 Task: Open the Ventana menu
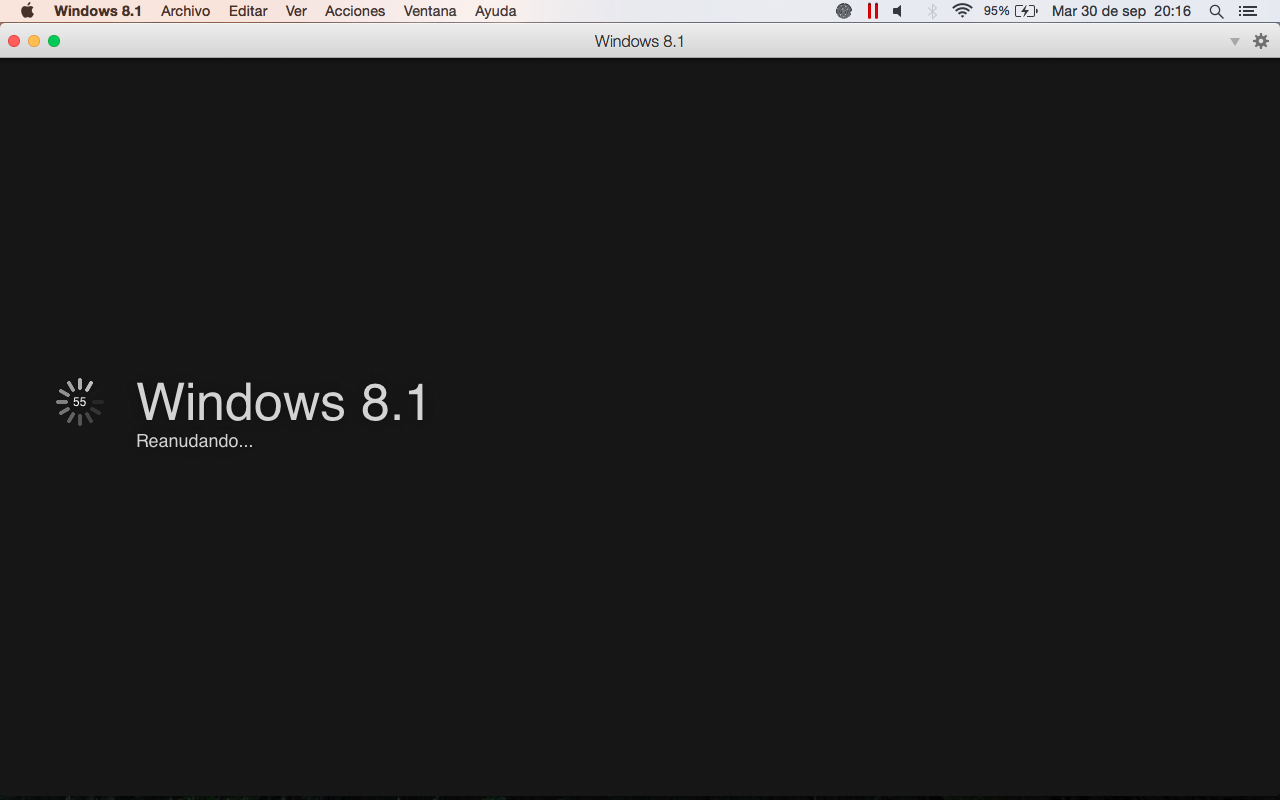pyautogui.click(x=430, y=11)
